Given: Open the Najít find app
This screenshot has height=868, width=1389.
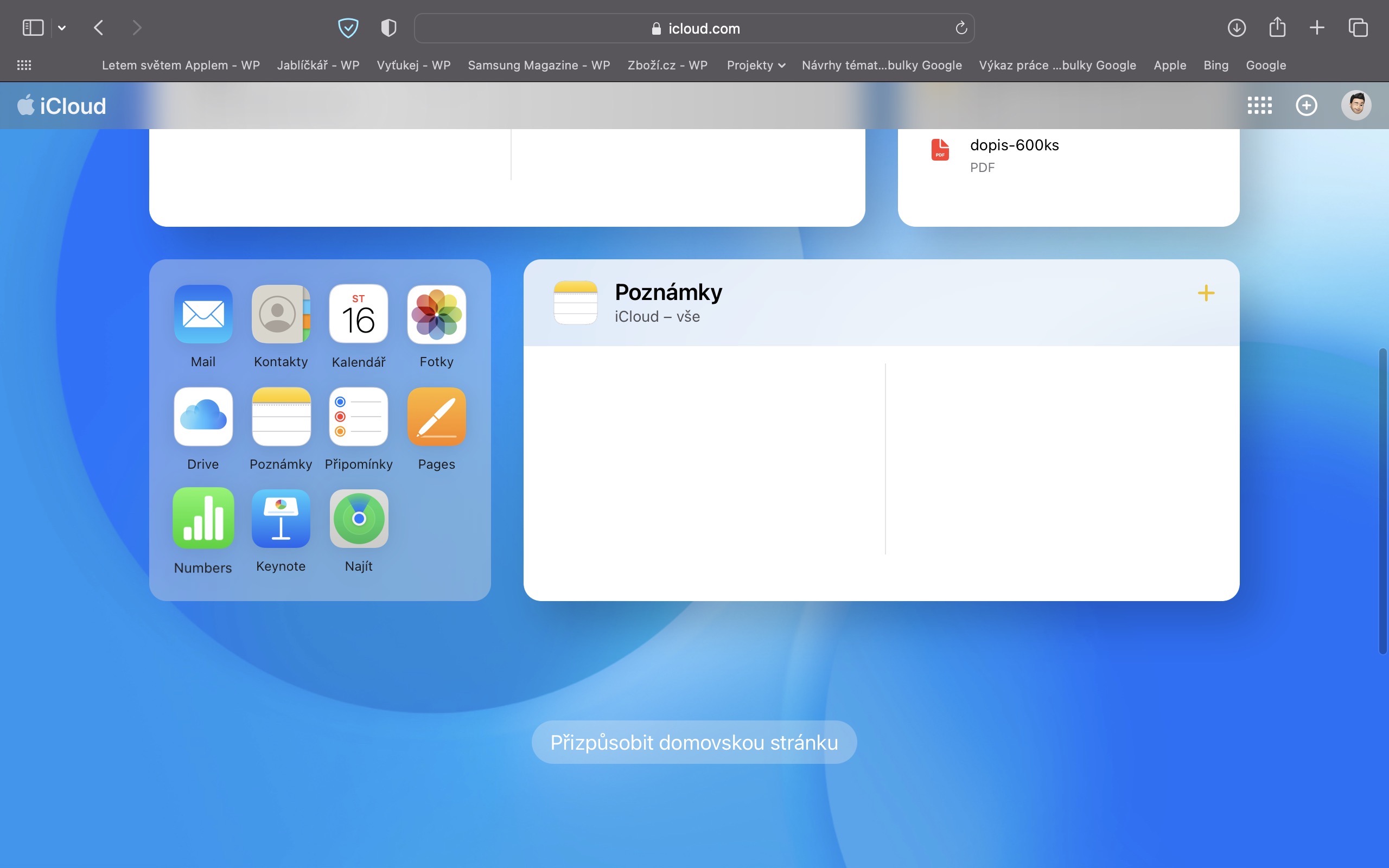Looking at the screenshot, I should point(359,519).
